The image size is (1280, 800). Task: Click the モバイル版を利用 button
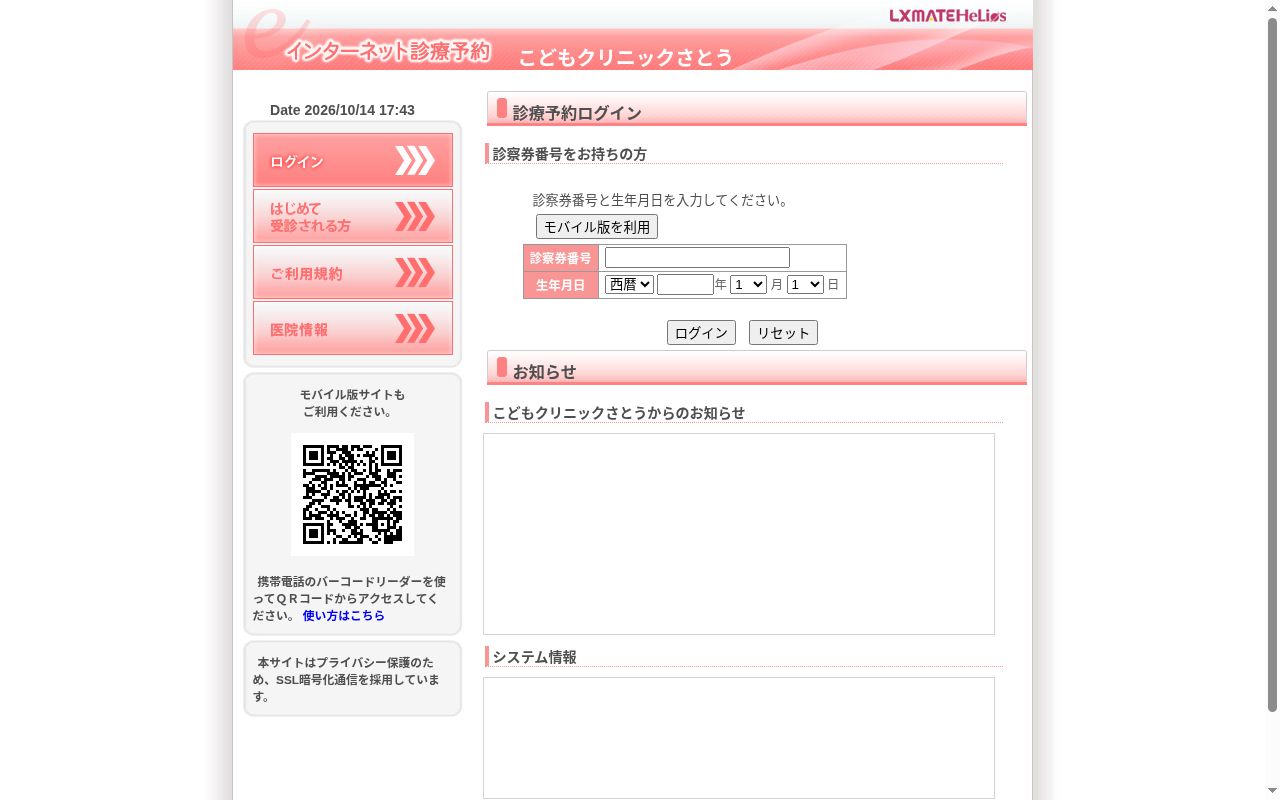click(x=597, y=227)
